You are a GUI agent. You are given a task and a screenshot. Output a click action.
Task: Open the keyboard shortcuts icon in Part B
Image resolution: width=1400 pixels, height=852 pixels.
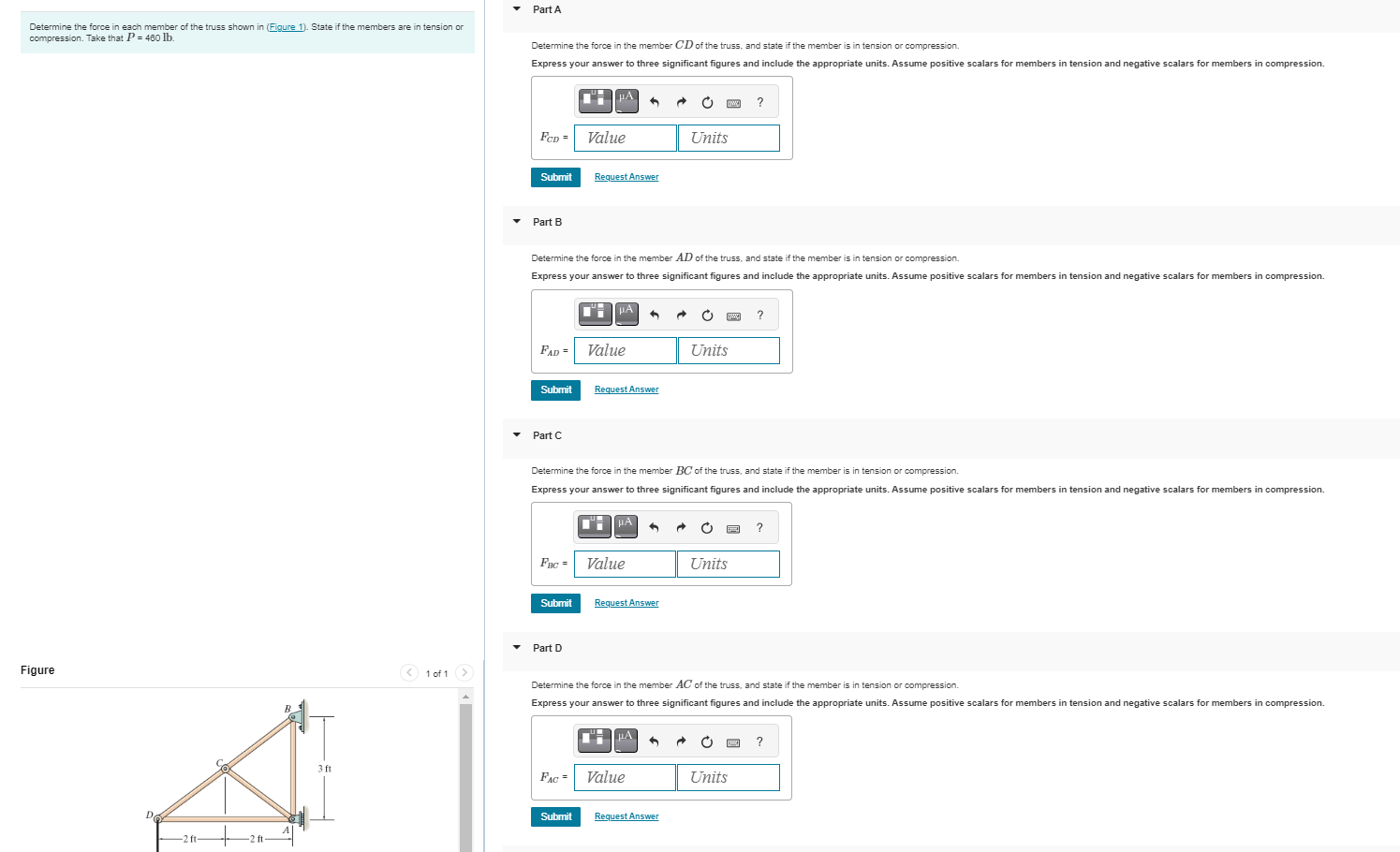point(733,314)
